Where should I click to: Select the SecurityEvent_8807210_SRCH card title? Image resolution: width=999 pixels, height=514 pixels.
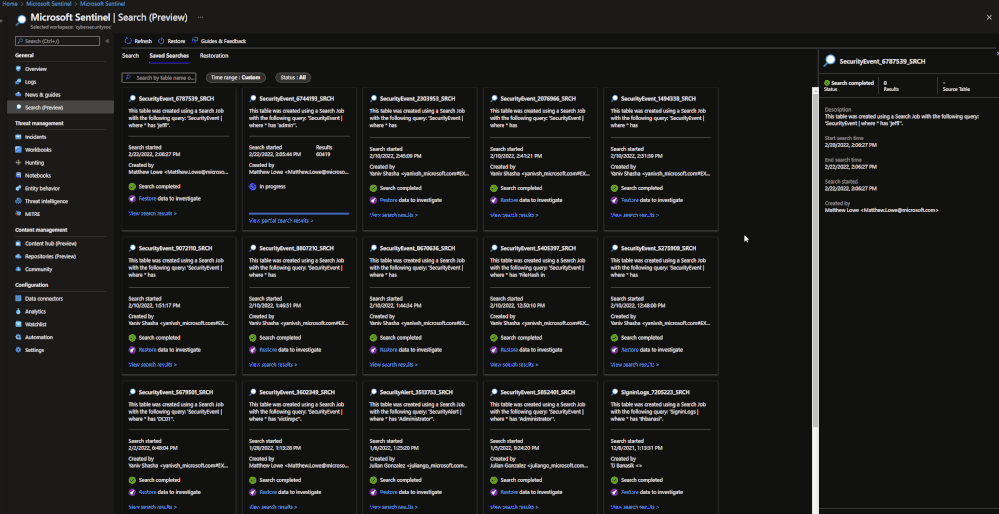pos(296,248)
